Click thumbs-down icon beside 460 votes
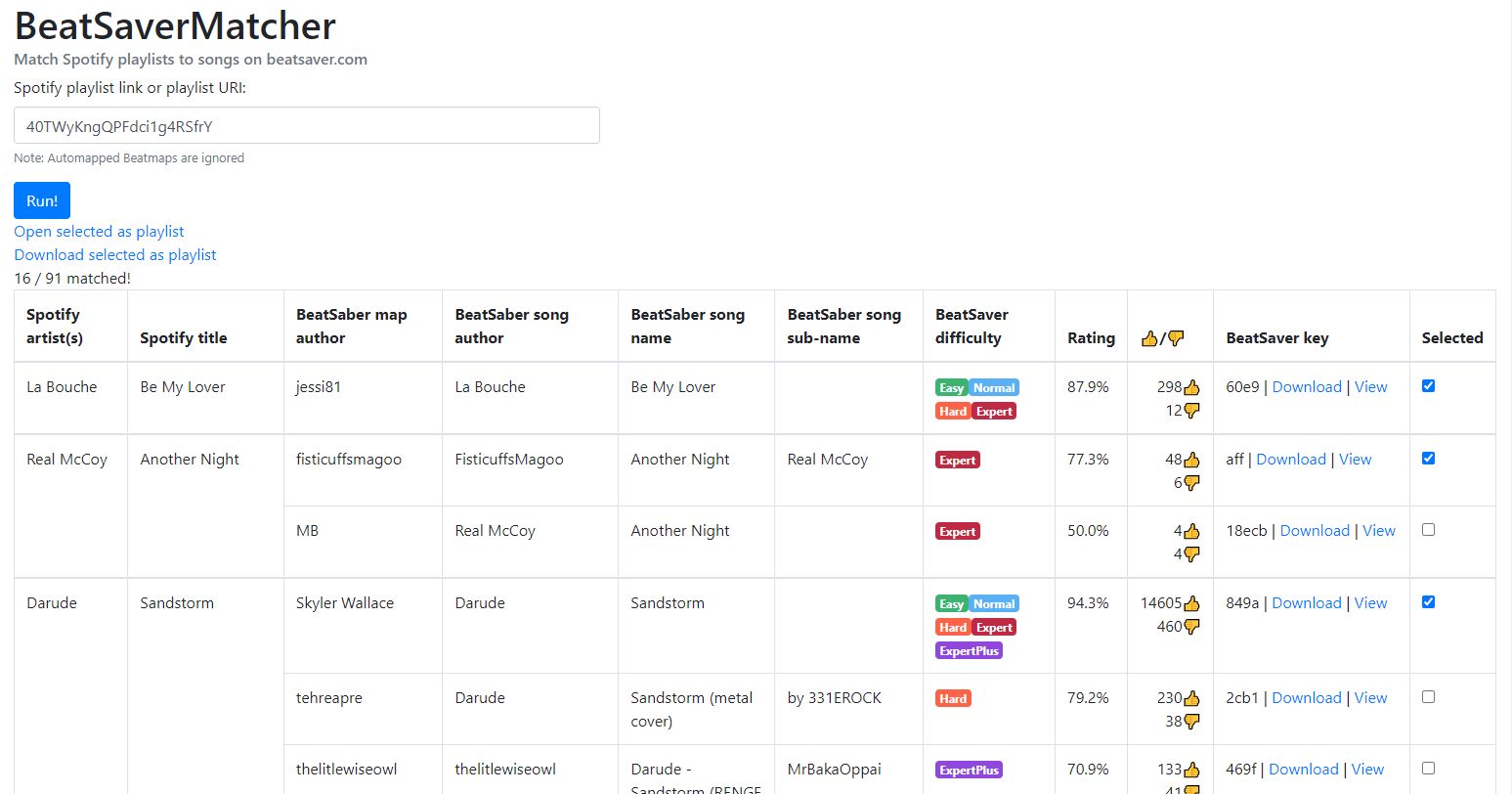 click(1191, 627)
